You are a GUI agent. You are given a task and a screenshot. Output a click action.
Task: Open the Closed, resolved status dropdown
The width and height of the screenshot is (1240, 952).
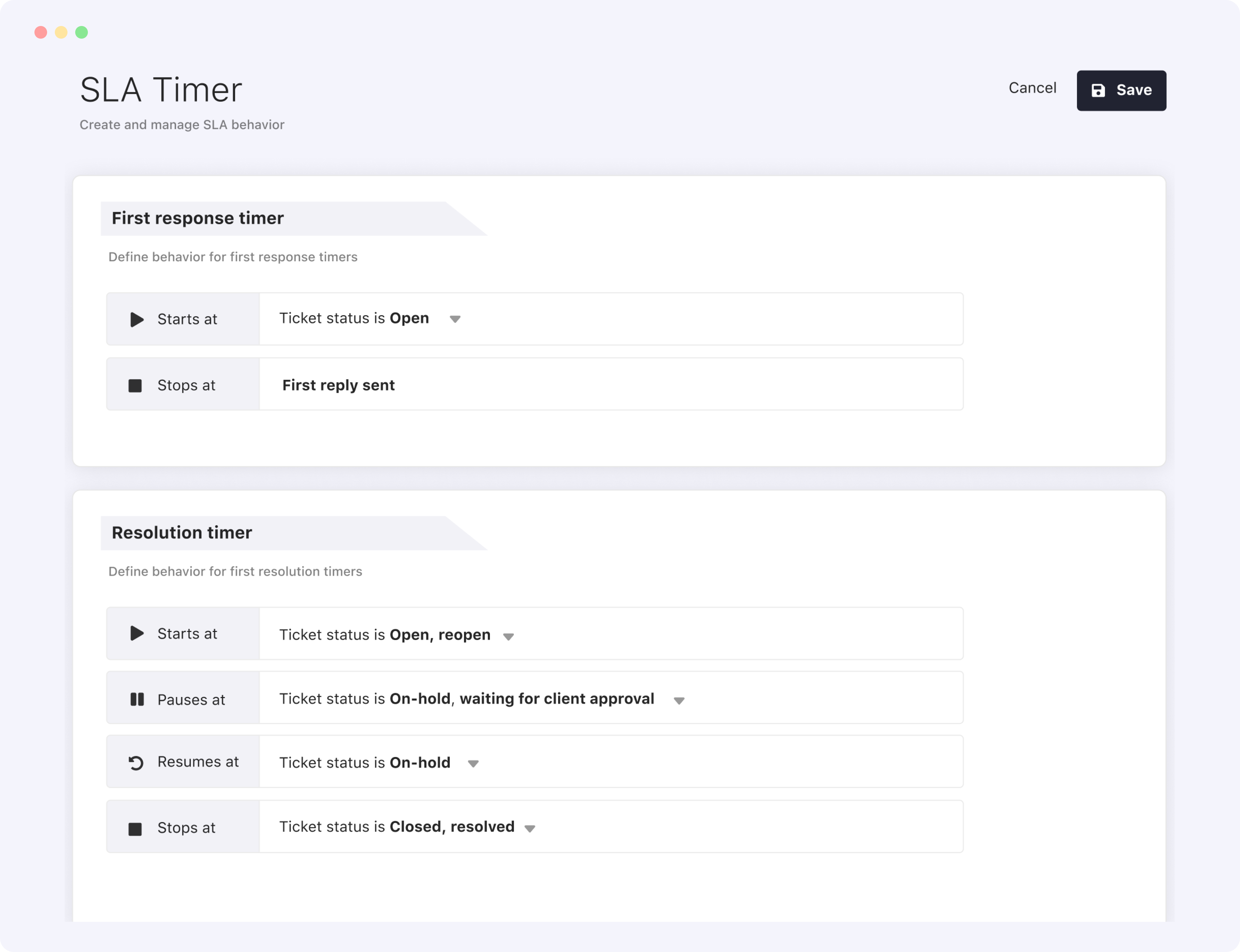point(530,828)
